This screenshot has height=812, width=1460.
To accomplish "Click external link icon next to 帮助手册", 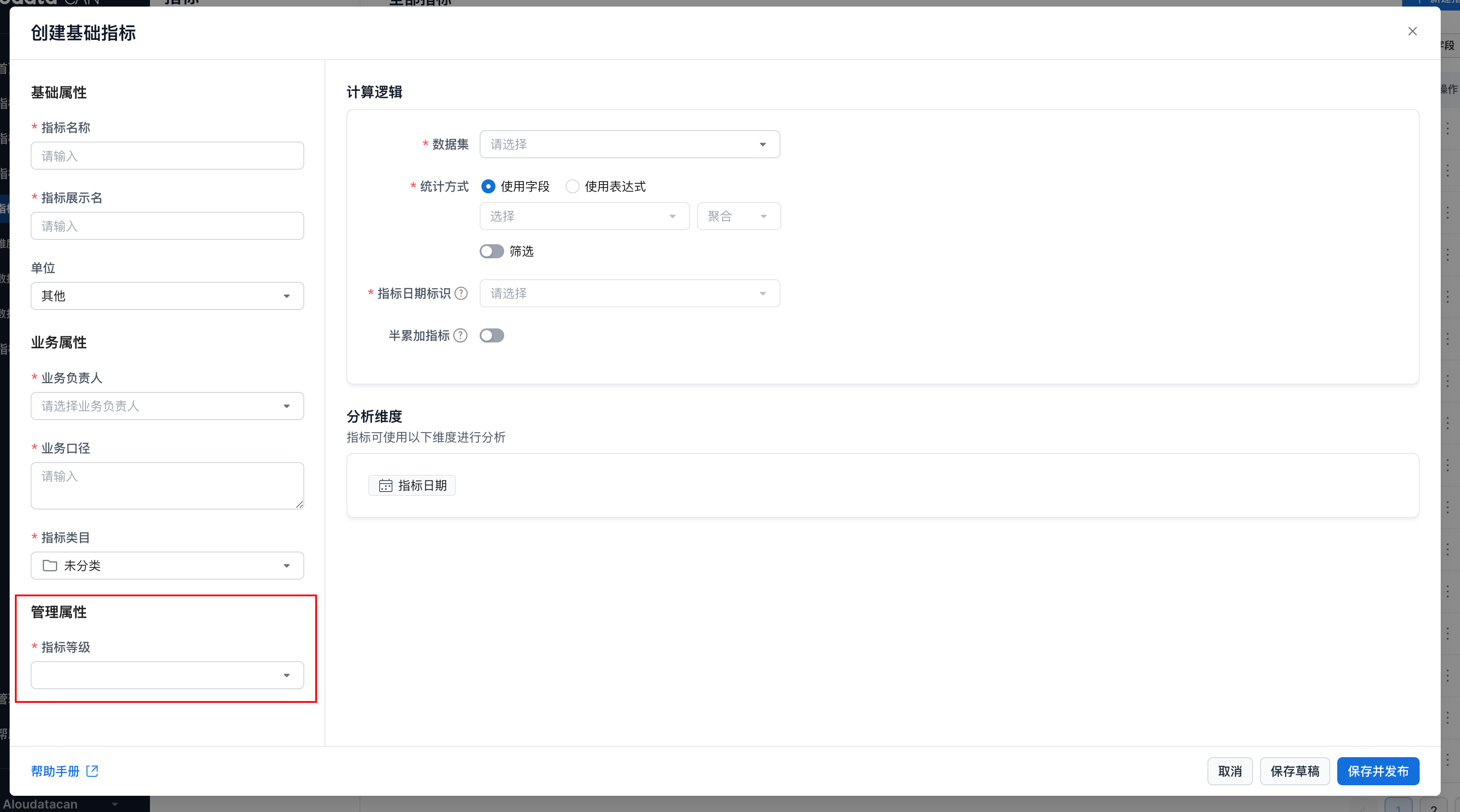I will point(93,771).
